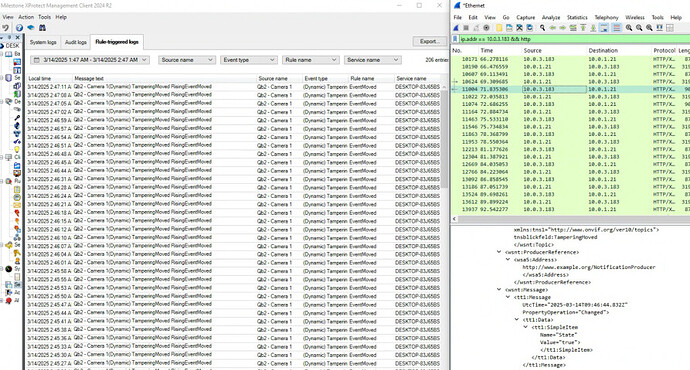Click the last Wireshark toolbar layout icon
The height and width of the screenshot is (370, 690).
669,28
